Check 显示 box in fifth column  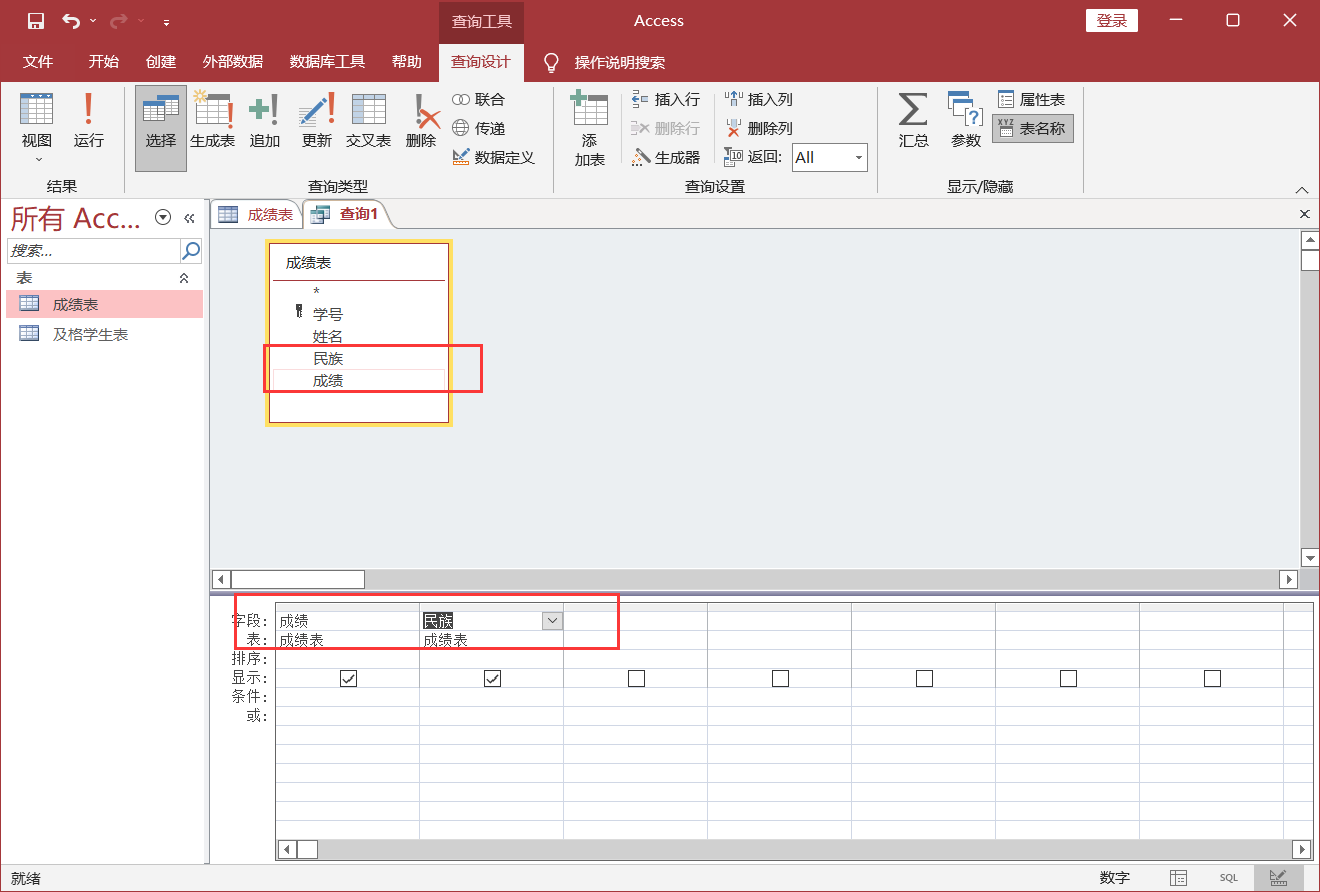(924, 679)
